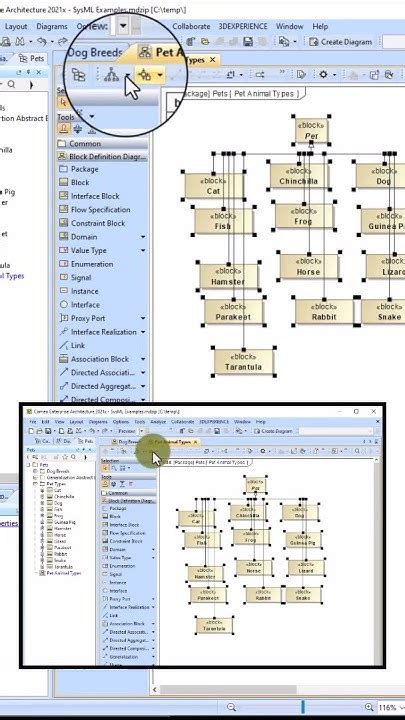Image resolution: width=405 pixels, height=720 pixels.
Task: Select the Chinchilla block in the diagram
Action: tap(299, 175)
